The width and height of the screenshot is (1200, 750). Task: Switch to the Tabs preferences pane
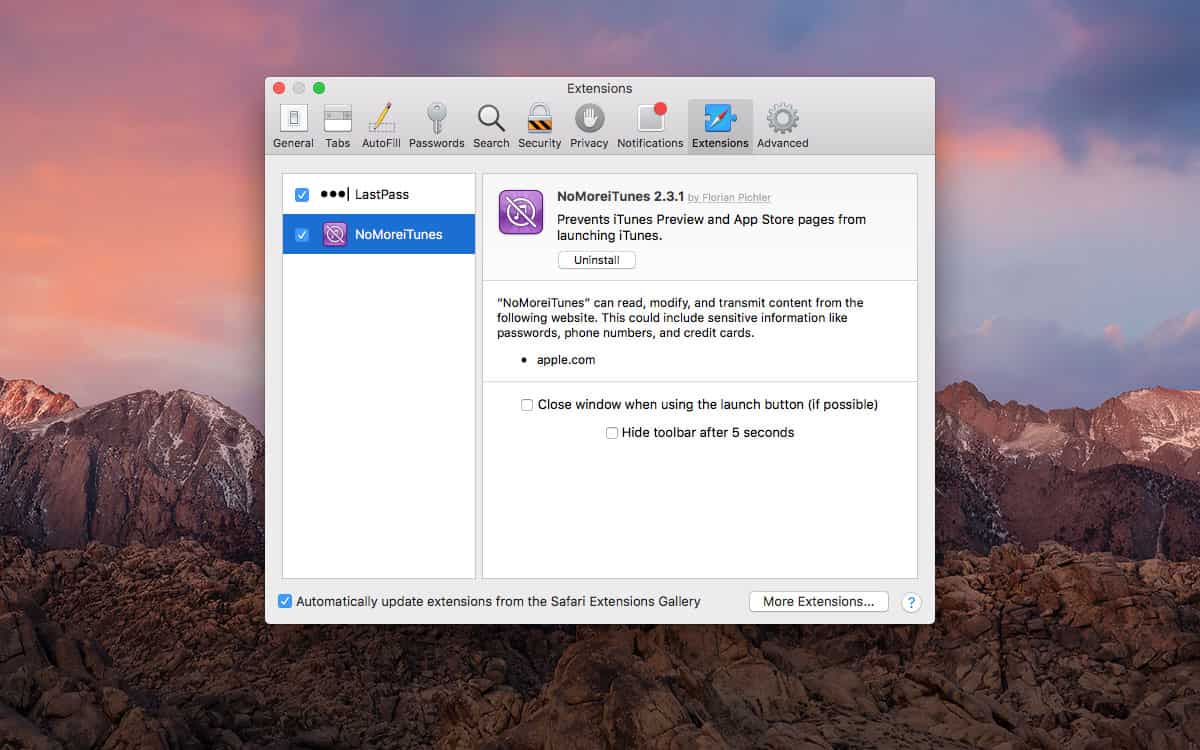coord(338,126)
